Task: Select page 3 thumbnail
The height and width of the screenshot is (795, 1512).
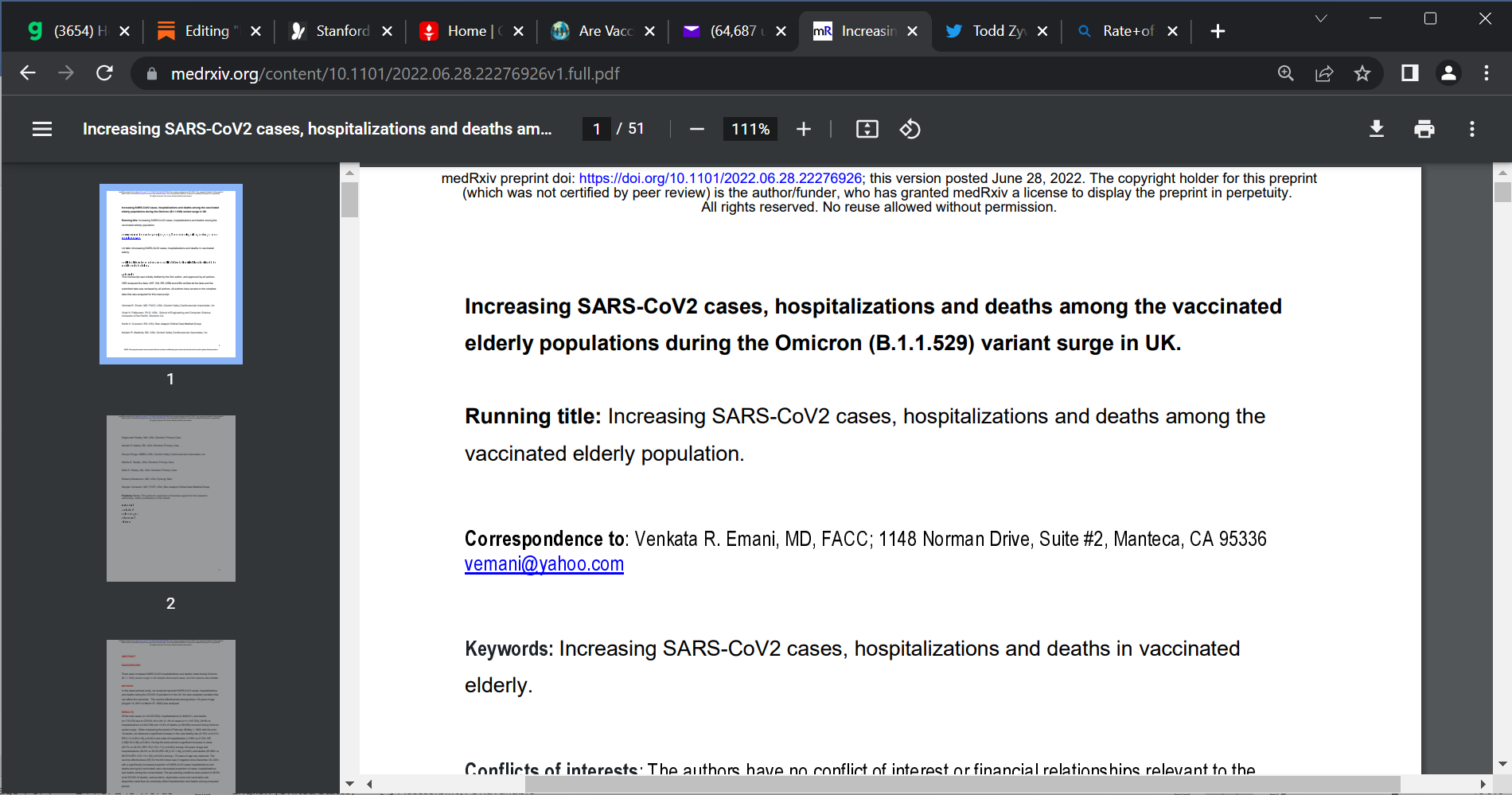Action: pos(171,716)
